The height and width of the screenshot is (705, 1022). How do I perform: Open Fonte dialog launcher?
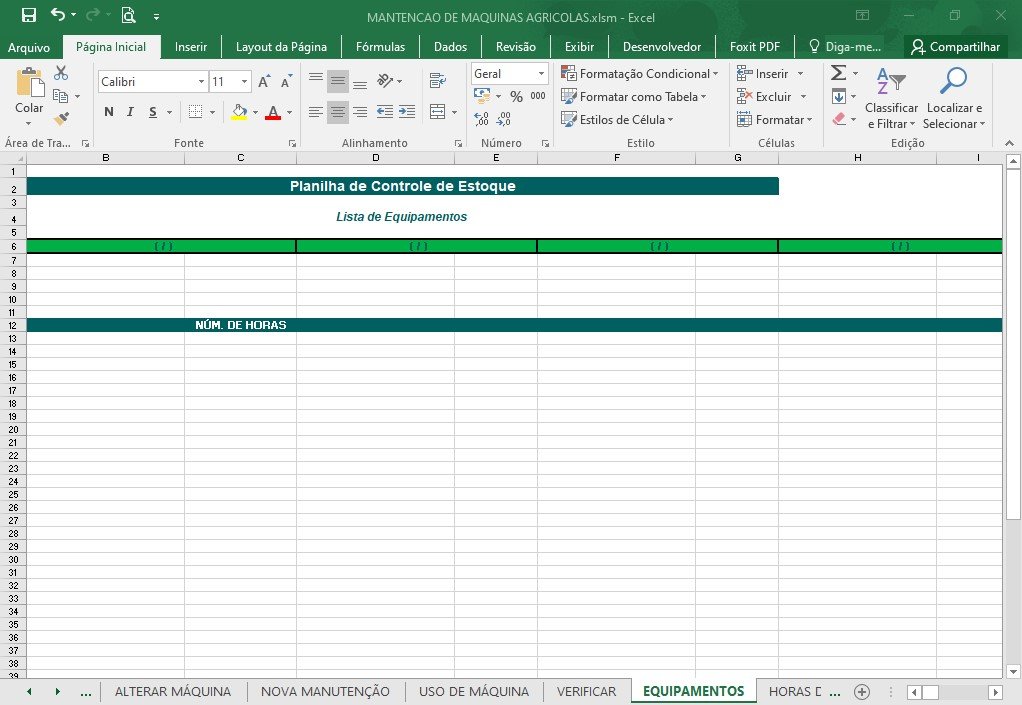[292, 143]
